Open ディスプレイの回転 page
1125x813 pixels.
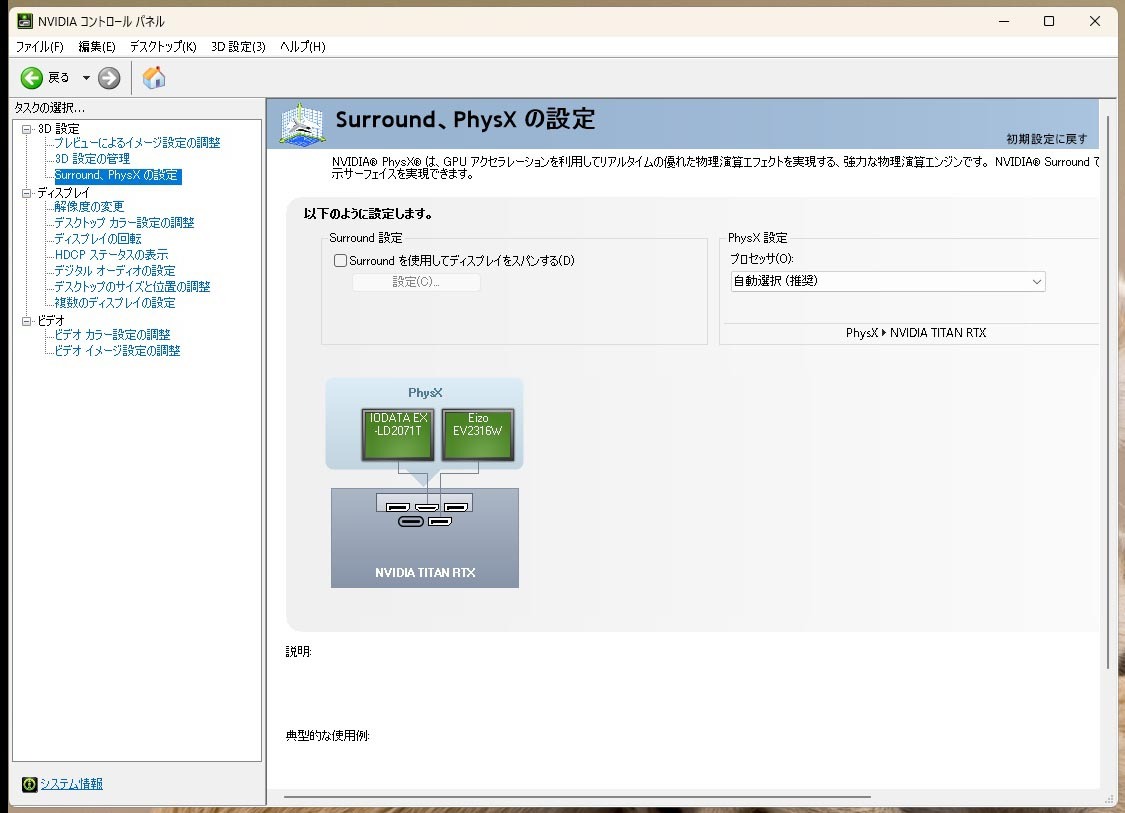98,238
